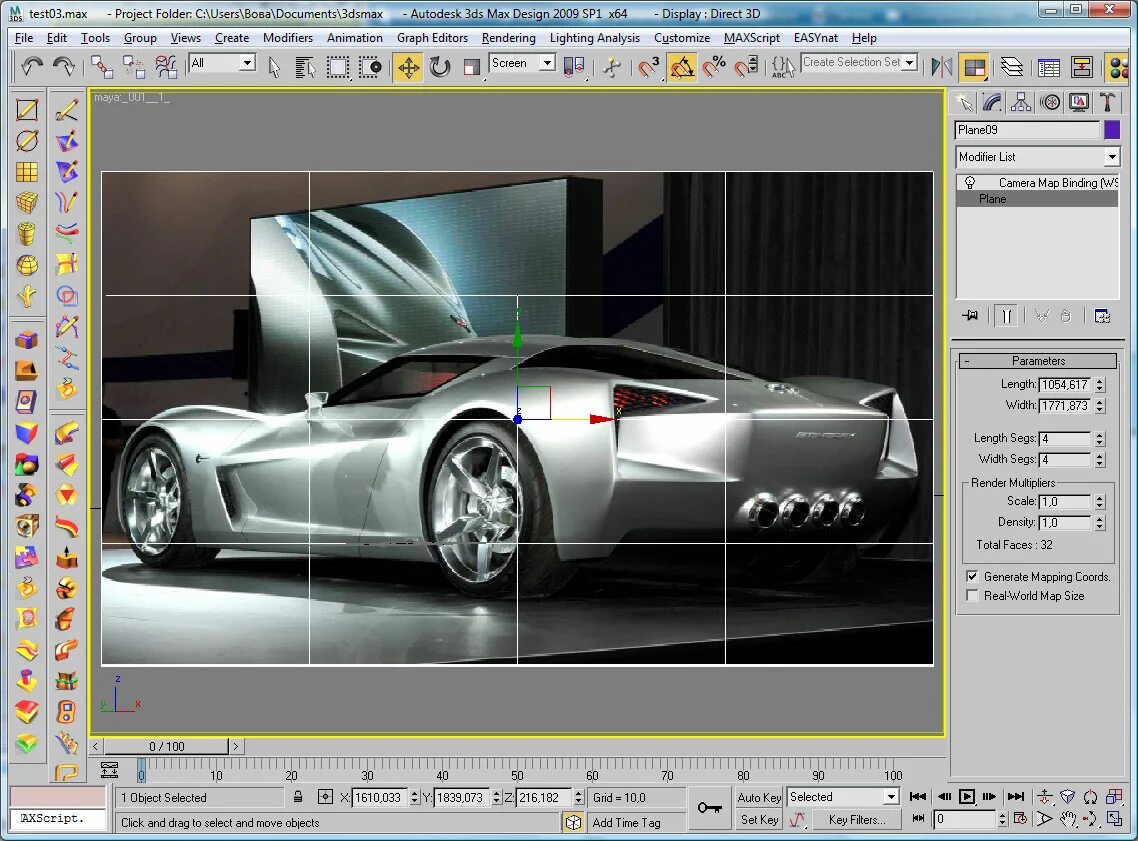The height and width of the screenshot is (841, 1138).
Task: Open the Lighting Analysis menu
Action: point(595,38)
